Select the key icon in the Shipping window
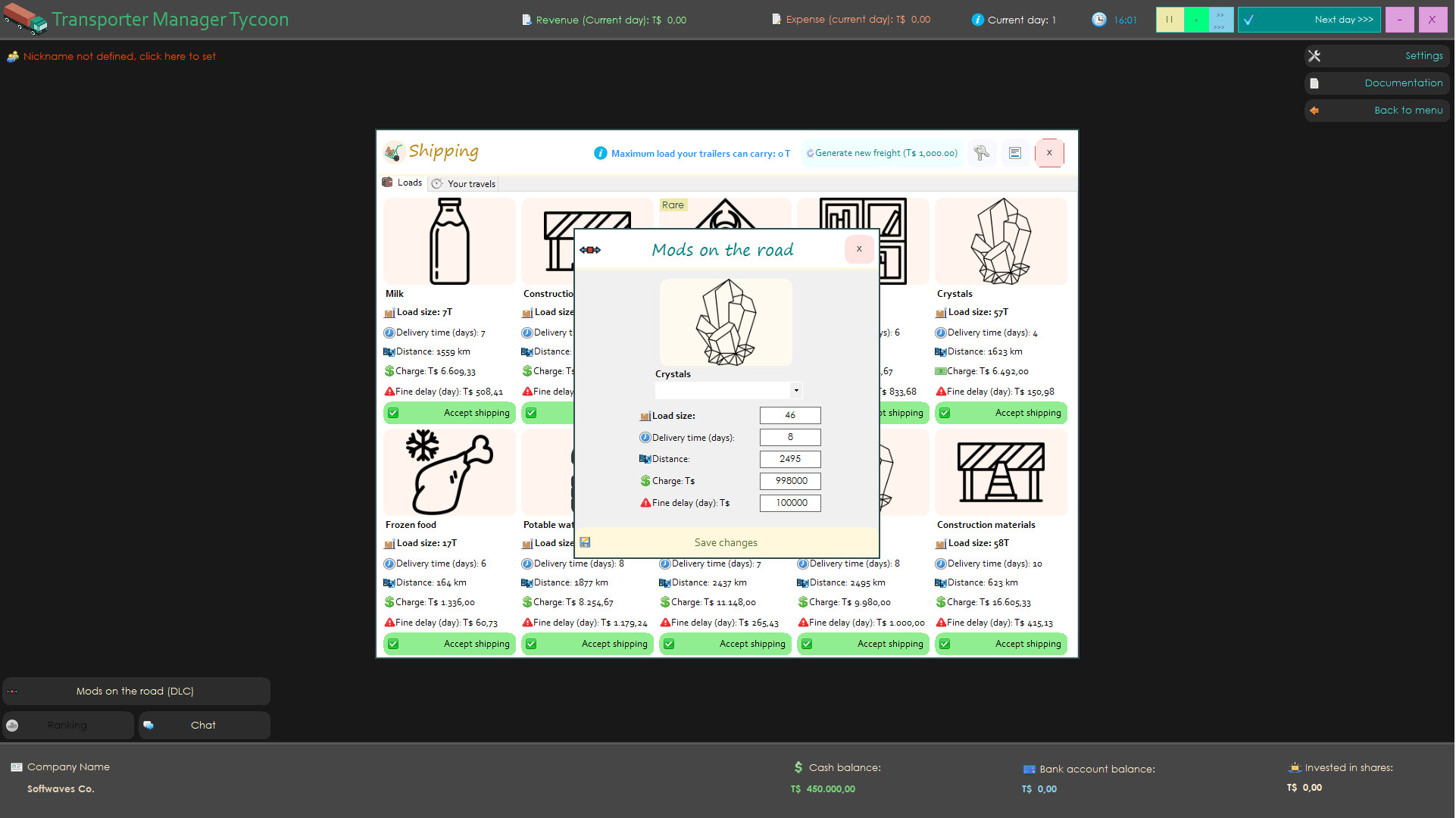 pyautogui.click(x=982, y=153)
